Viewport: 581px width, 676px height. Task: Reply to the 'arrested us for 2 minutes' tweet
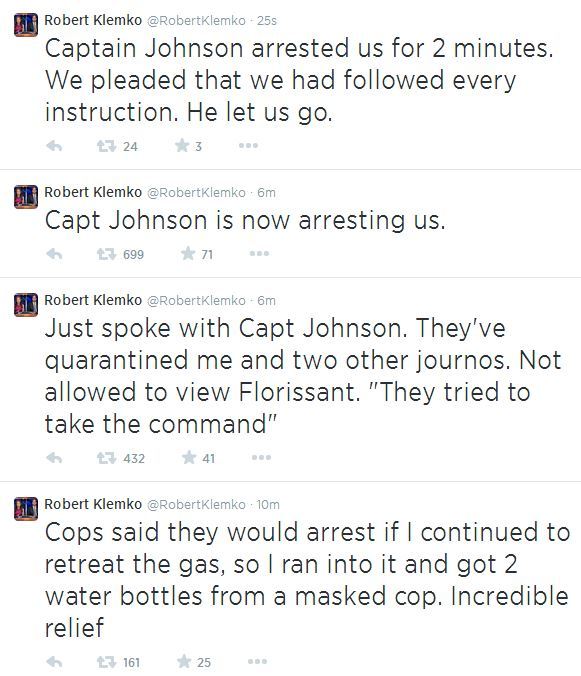coord(54,146)
